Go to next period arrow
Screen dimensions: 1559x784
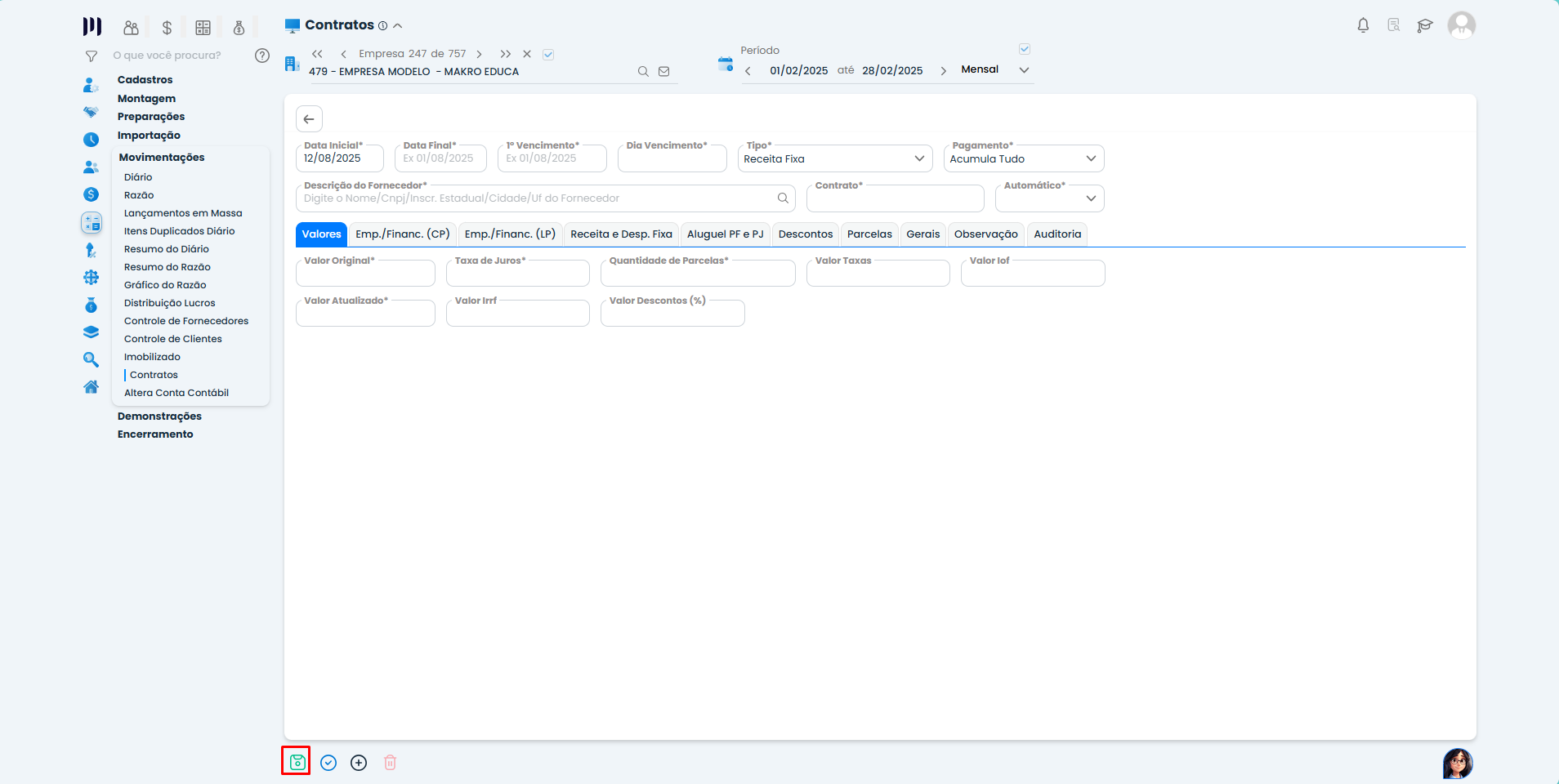click(943, 71)
